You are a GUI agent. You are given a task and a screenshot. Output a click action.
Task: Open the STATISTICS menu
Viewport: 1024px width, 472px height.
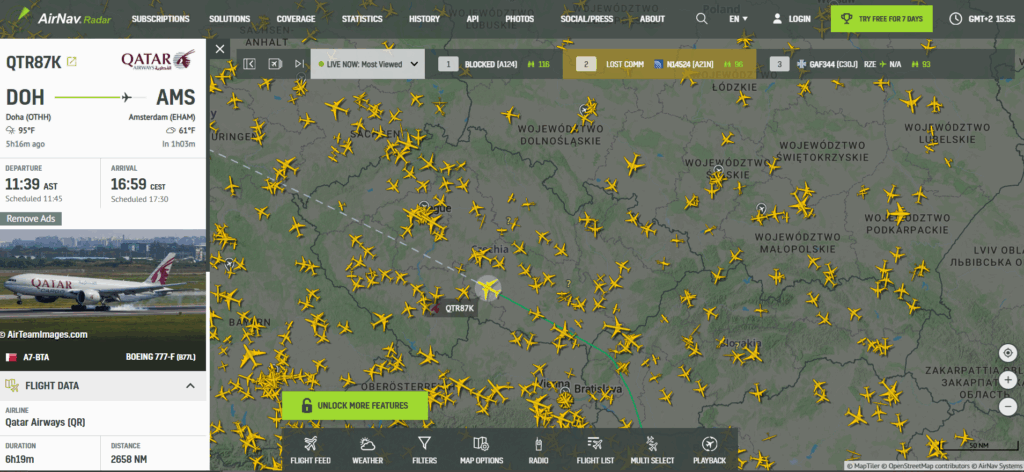(362, 19)
